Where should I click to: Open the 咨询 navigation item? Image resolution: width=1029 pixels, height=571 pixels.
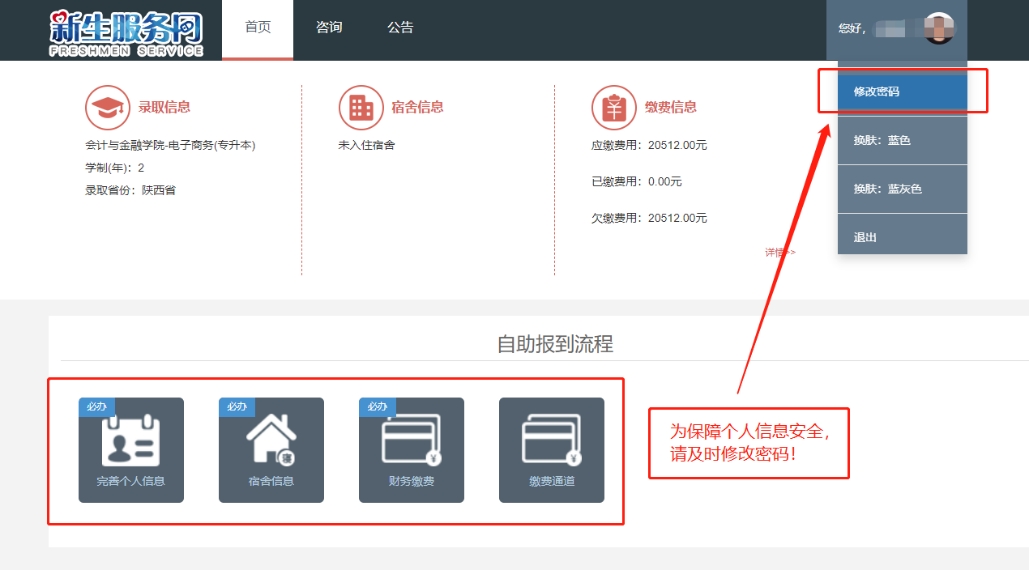(329, 28)
